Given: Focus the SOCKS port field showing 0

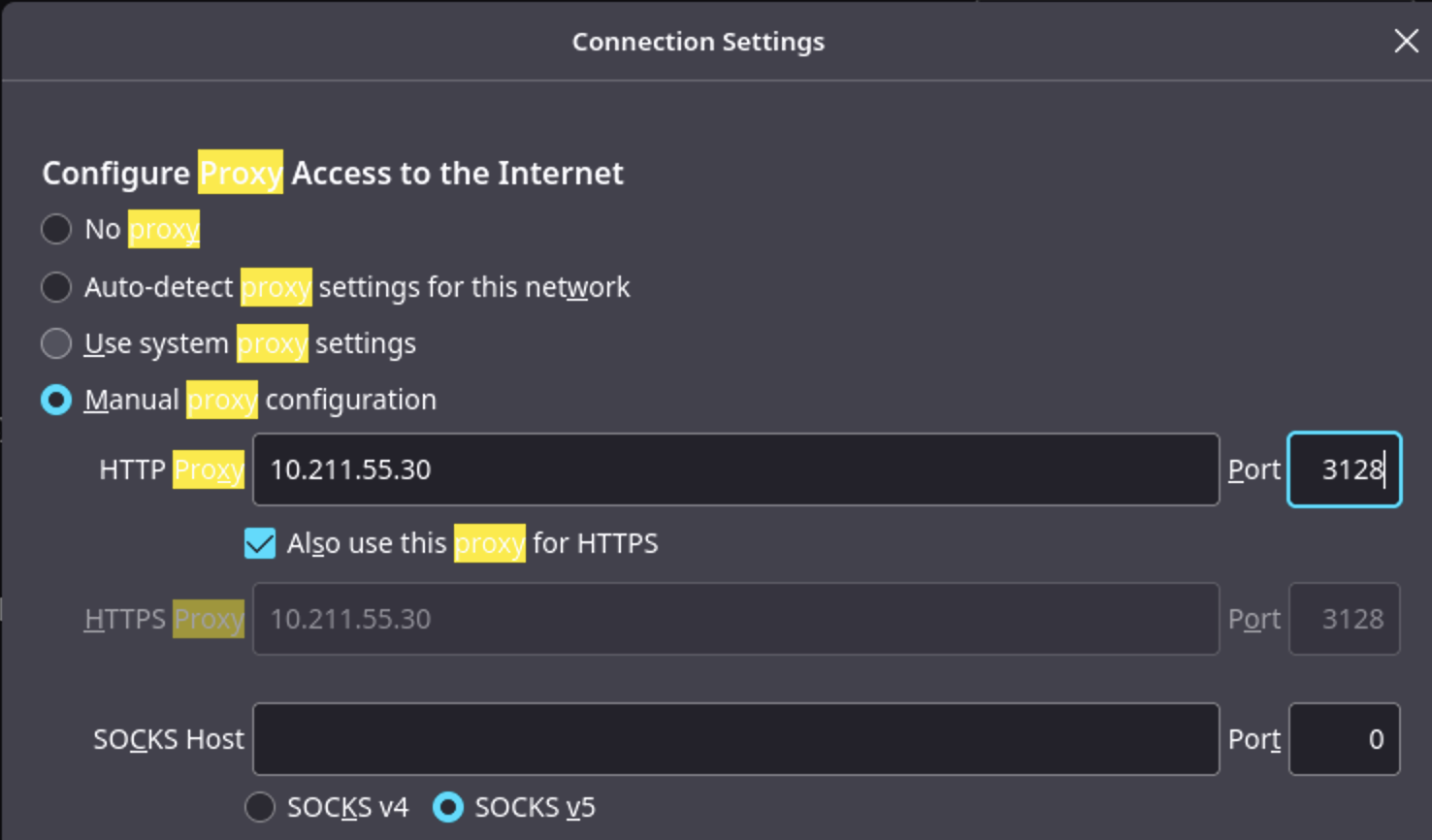Looking at the screenshot, I should click(1344, 739).
